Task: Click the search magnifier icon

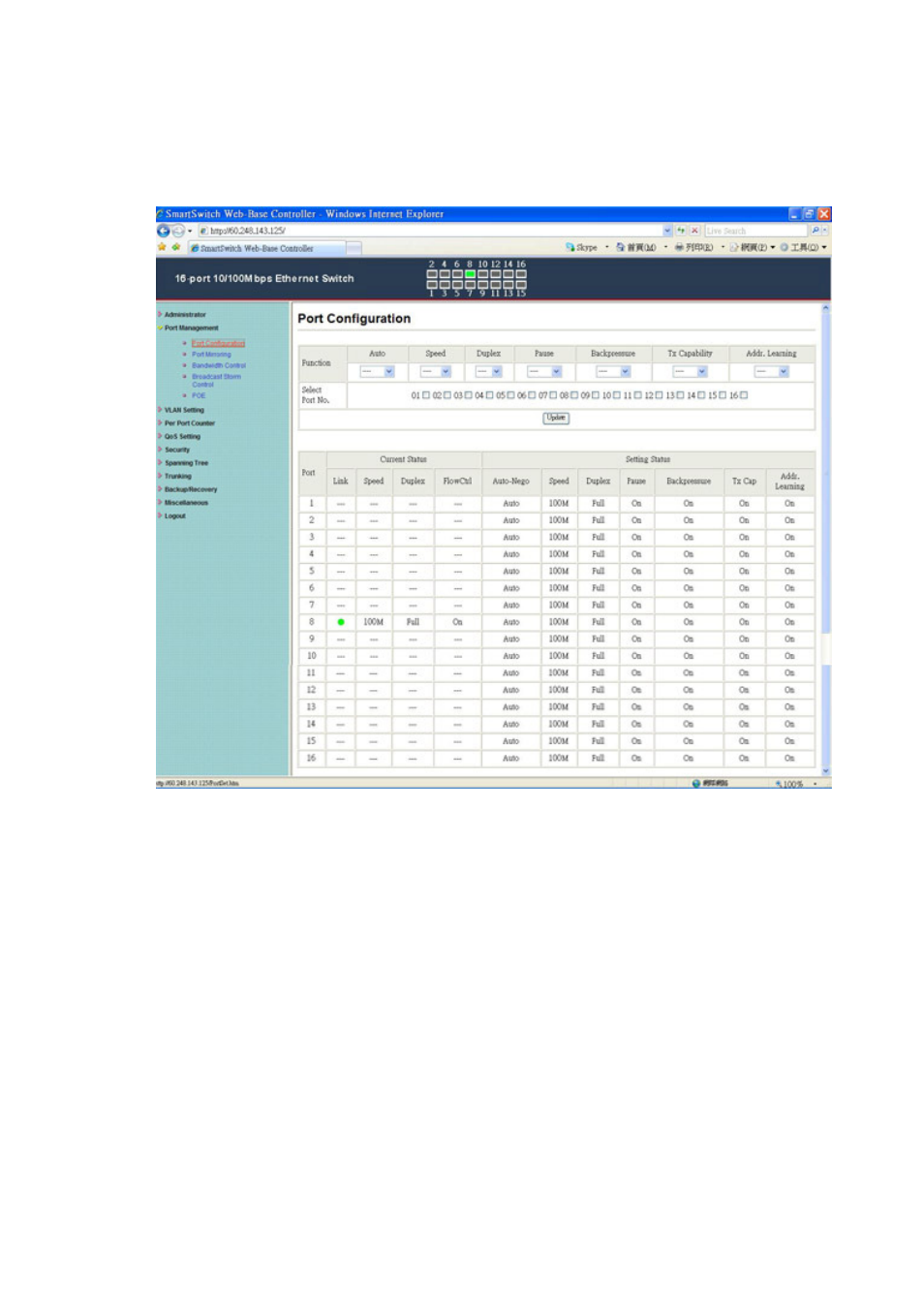Action: coord(816,231)
